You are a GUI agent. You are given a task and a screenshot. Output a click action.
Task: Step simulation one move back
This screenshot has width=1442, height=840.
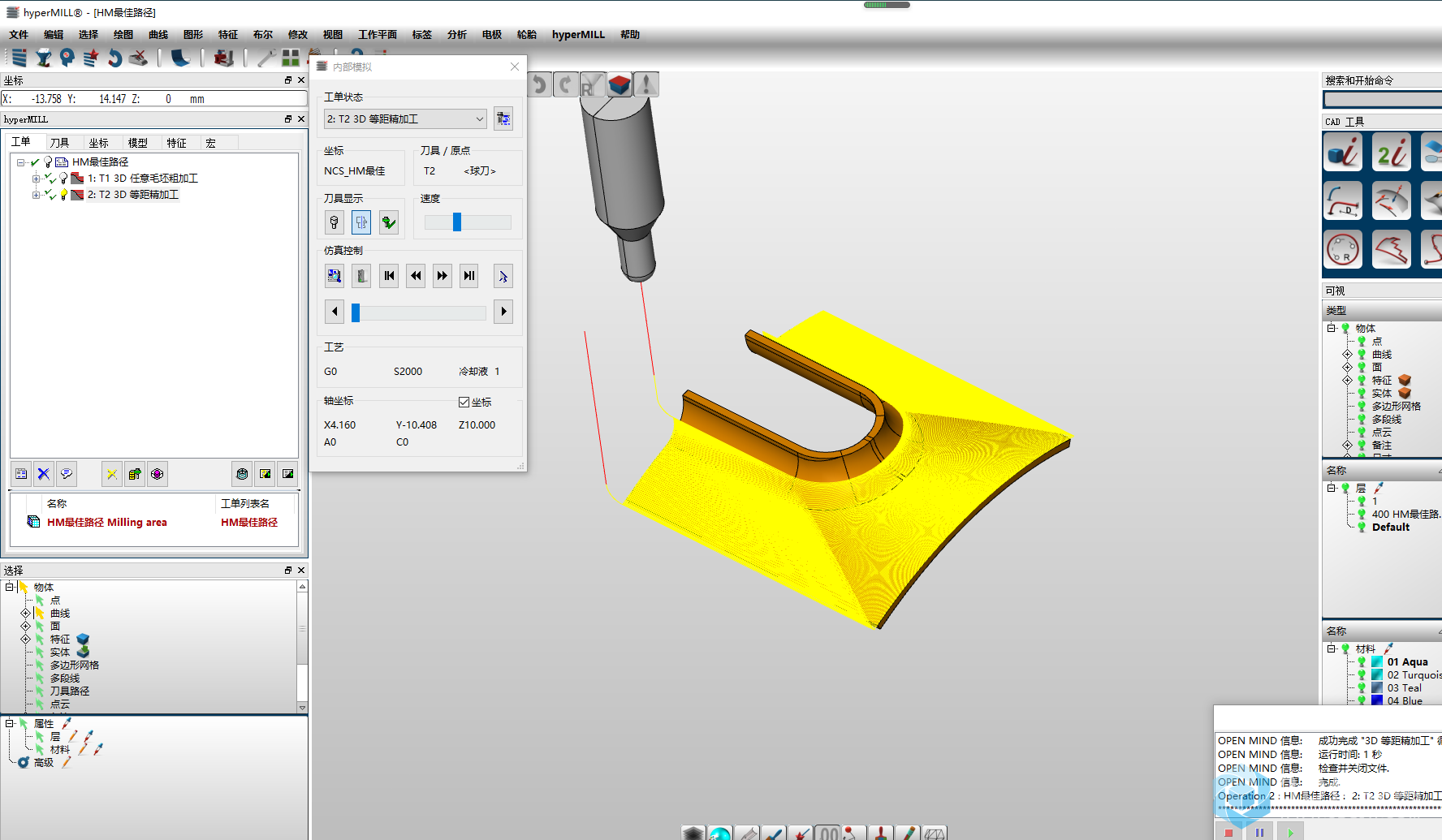pos(334,312)
